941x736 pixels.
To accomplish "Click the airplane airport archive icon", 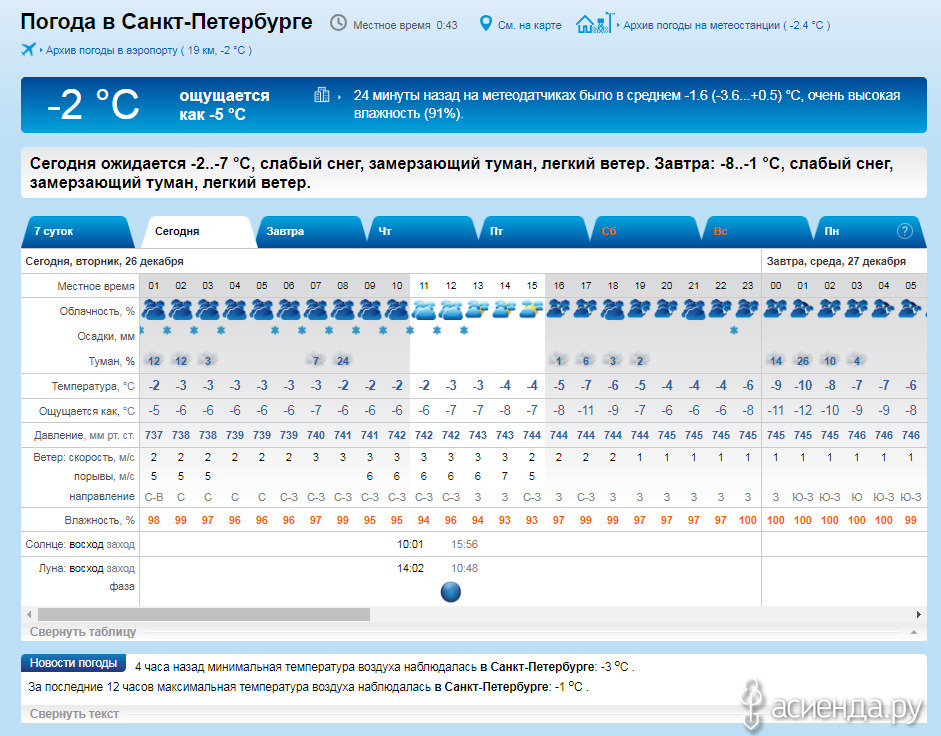I will tap(28, 49).
